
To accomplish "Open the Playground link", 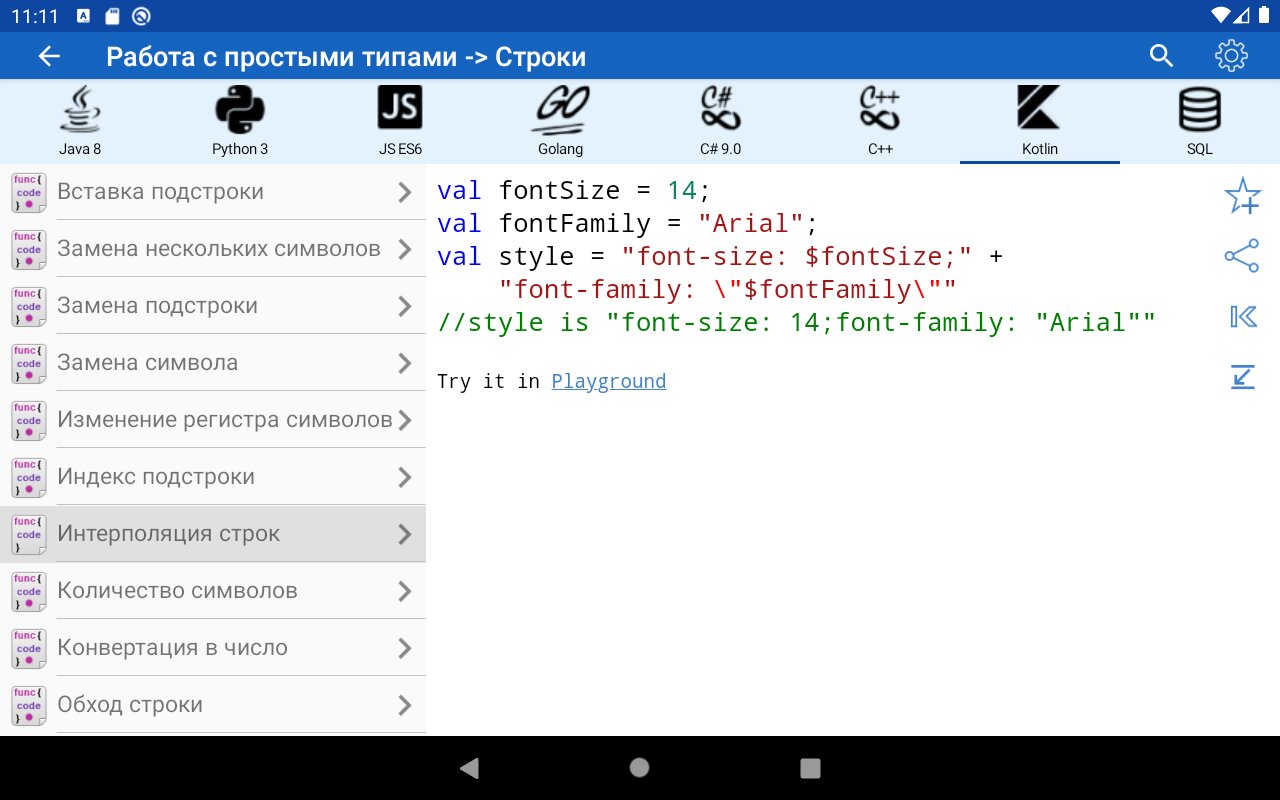I will click(609, 381).
